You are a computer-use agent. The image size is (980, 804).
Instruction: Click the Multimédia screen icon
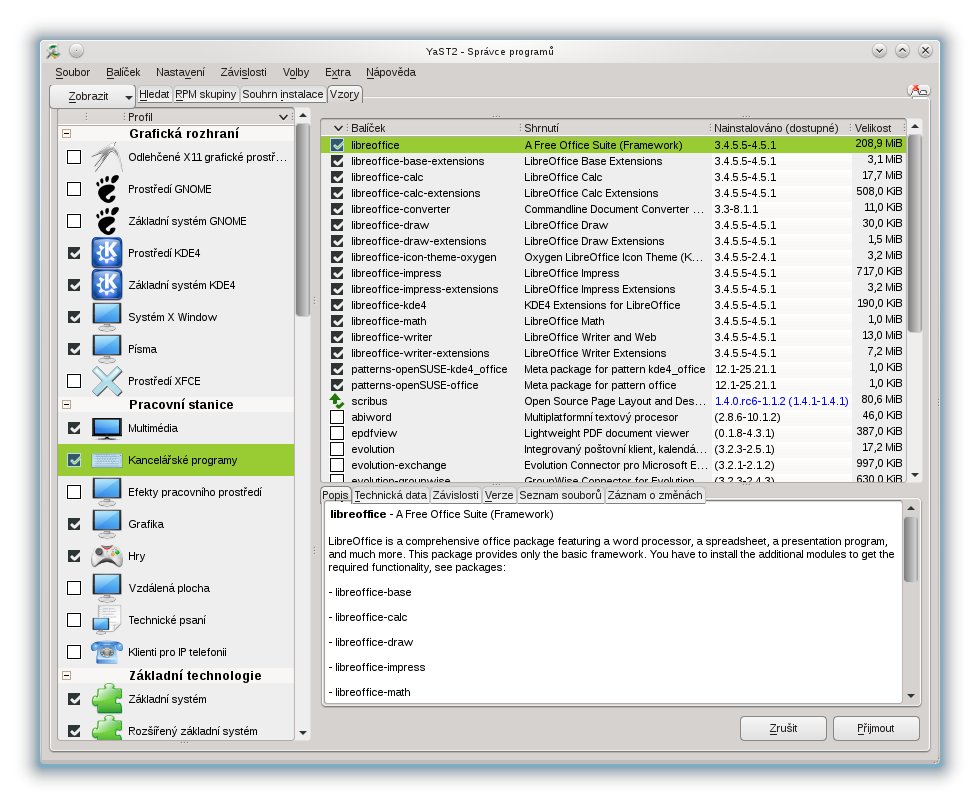(x=107, y=428)
